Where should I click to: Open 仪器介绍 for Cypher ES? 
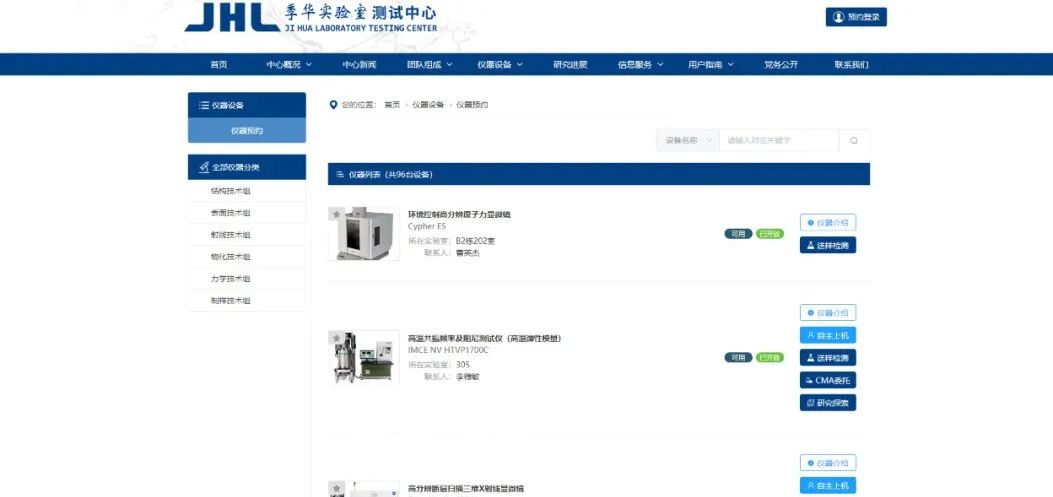828,223
